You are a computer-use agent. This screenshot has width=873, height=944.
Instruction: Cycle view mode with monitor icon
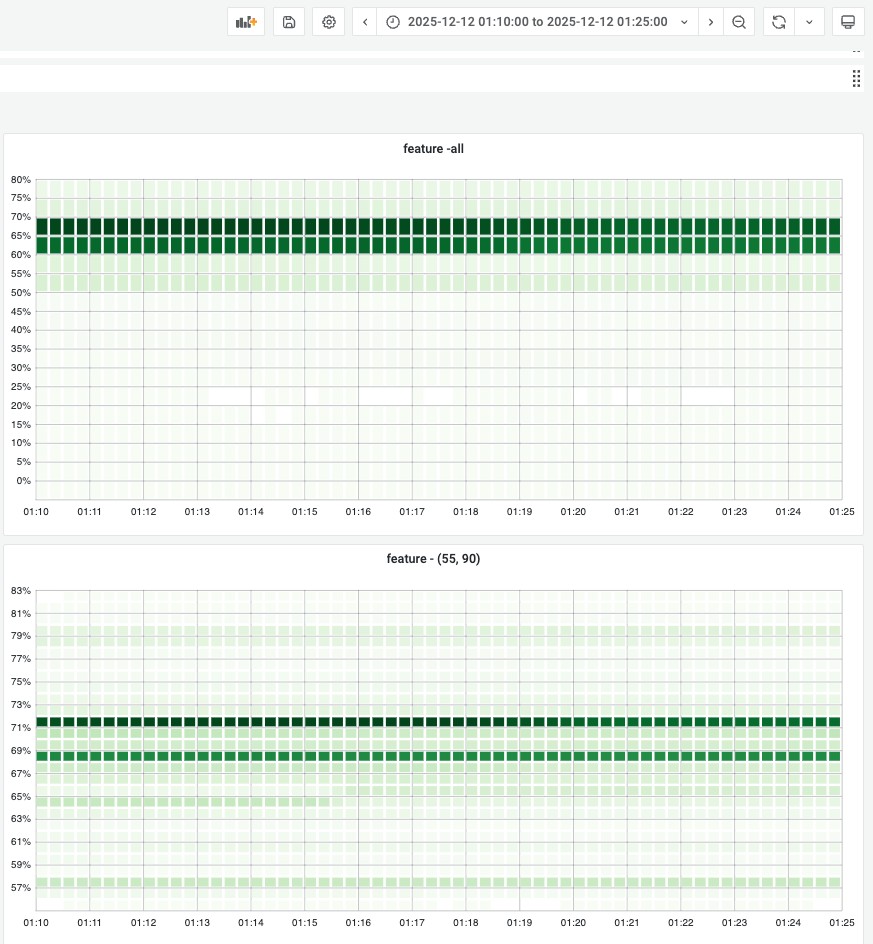click(x=848, y=22)
